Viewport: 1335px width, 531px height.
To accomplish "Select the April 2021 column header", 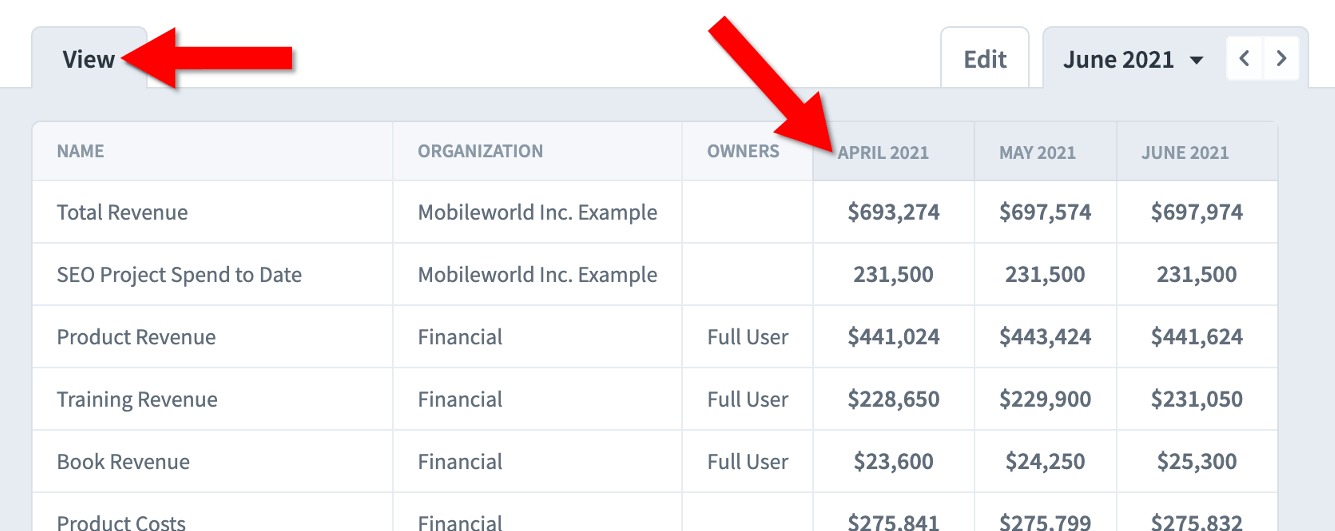I will click(x=883, y=153).
